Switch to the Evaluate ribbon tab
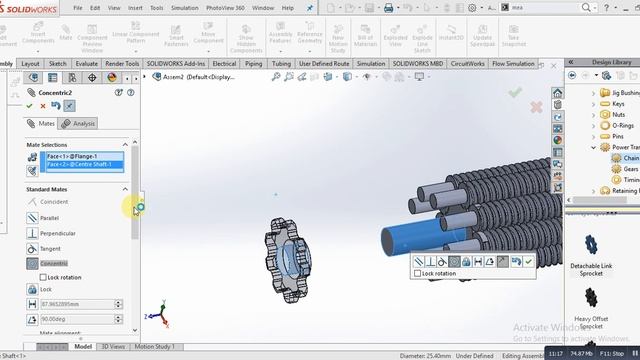 click(87, 64)
